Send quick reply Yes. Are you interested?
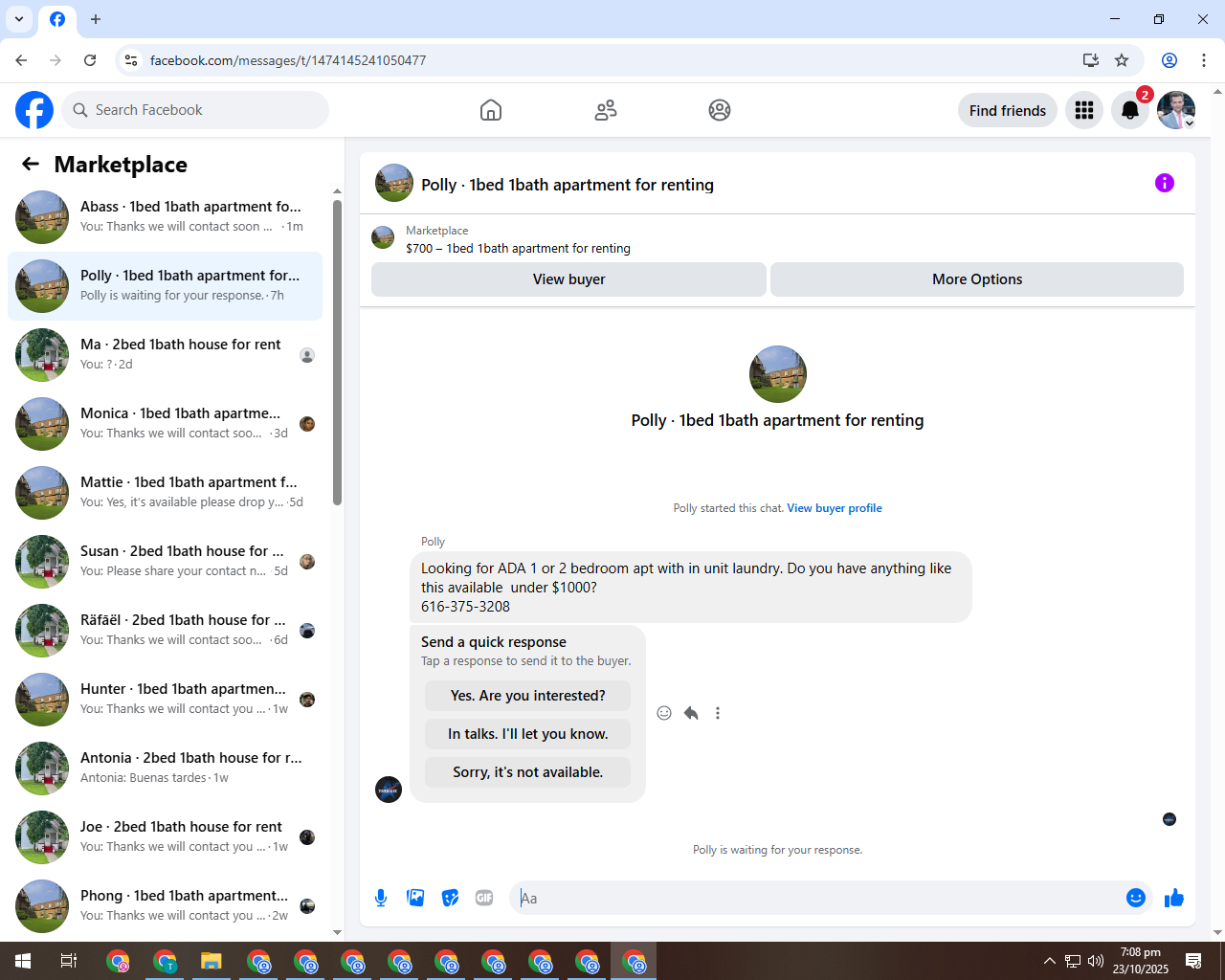Image resolution: width=1225 pixels, height=980 pixels. (528, 696)
